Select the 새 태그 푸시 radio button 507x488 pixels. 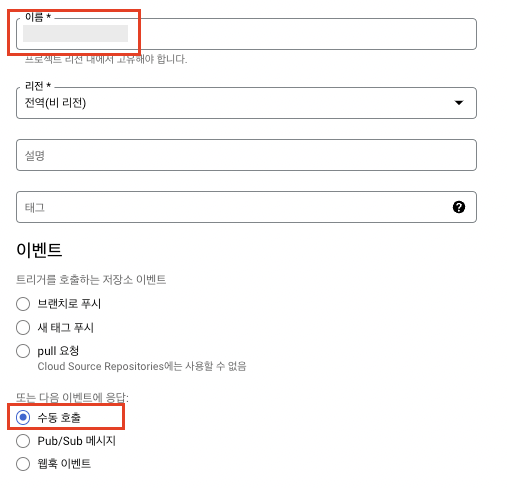coord(23,327)
